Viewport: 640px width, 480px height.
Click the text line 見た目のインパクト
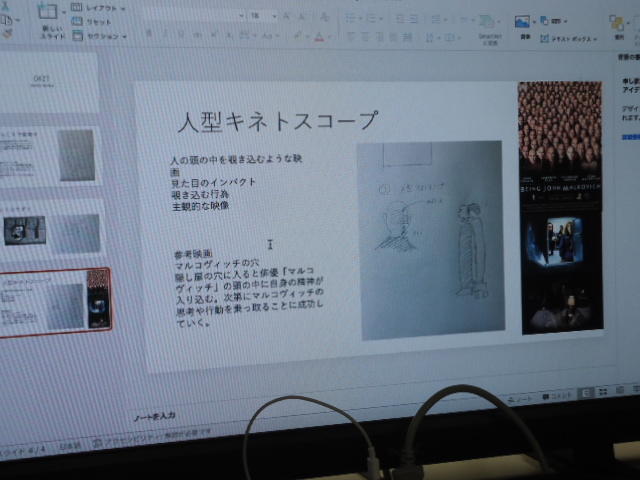213,182
